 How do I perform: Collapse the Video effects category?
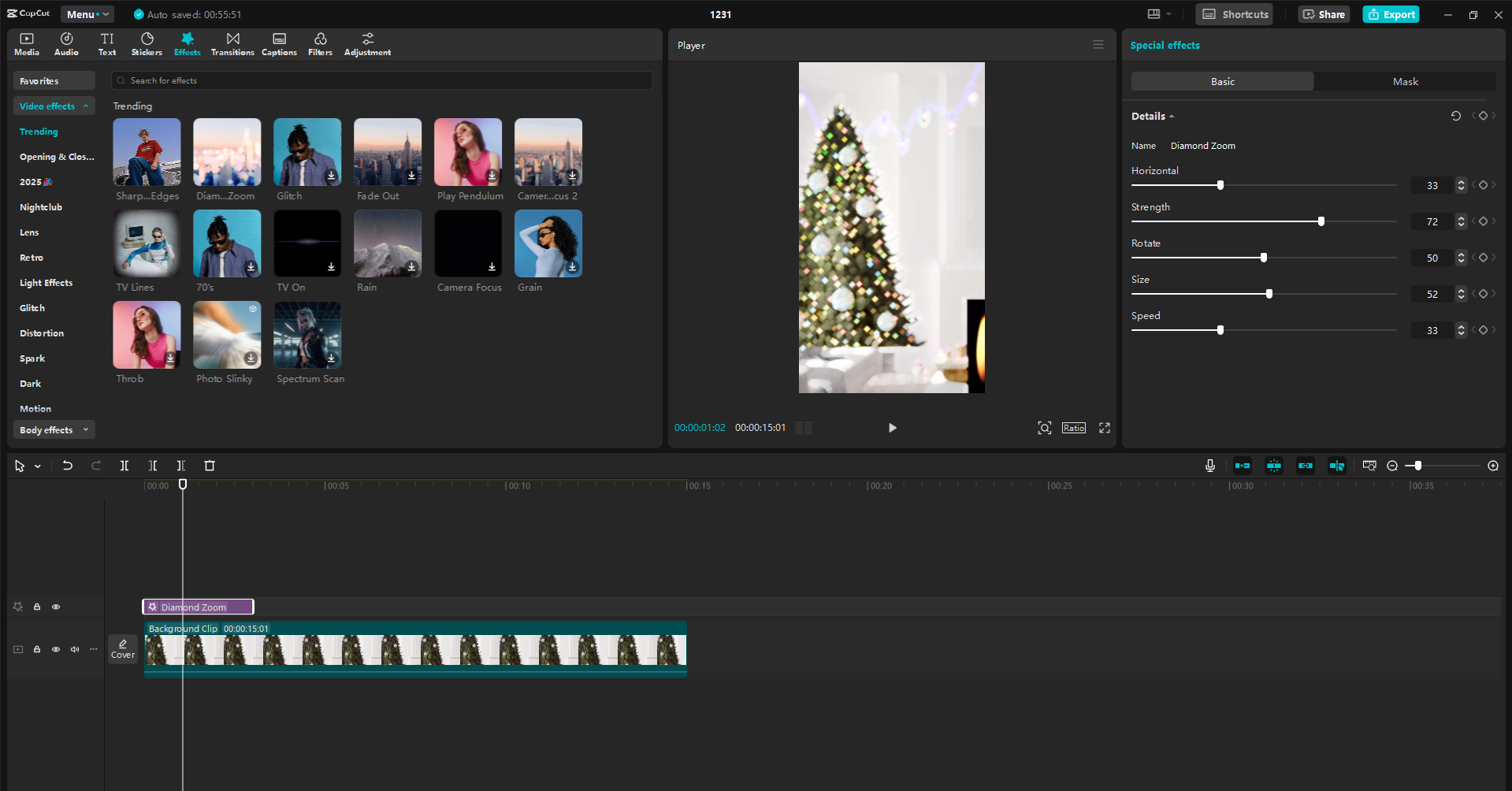[54, 106]
